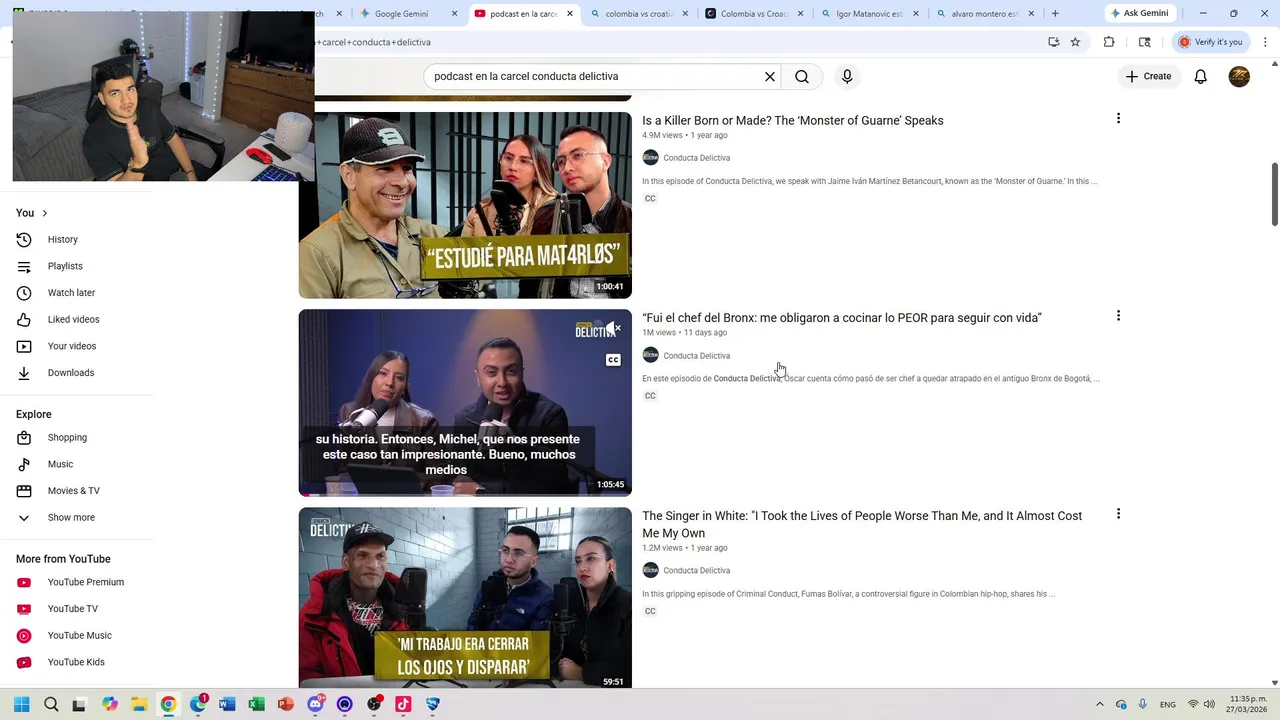Open YouTube Kids link

76,662
